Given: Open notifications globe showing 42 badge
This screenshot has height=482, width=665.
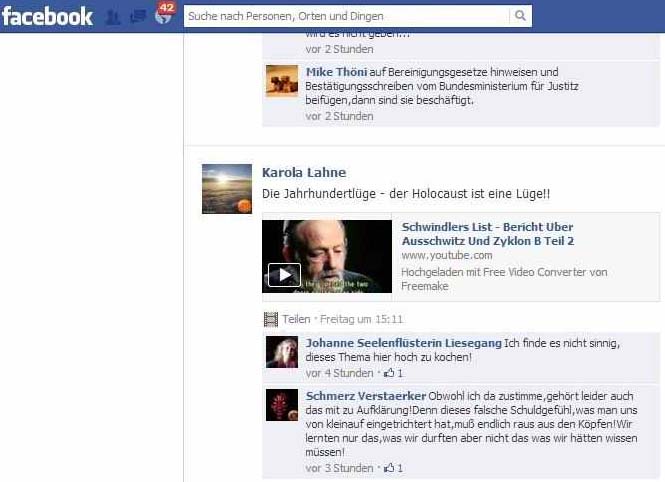Looking at the screenshot, I should click(162, 17).
